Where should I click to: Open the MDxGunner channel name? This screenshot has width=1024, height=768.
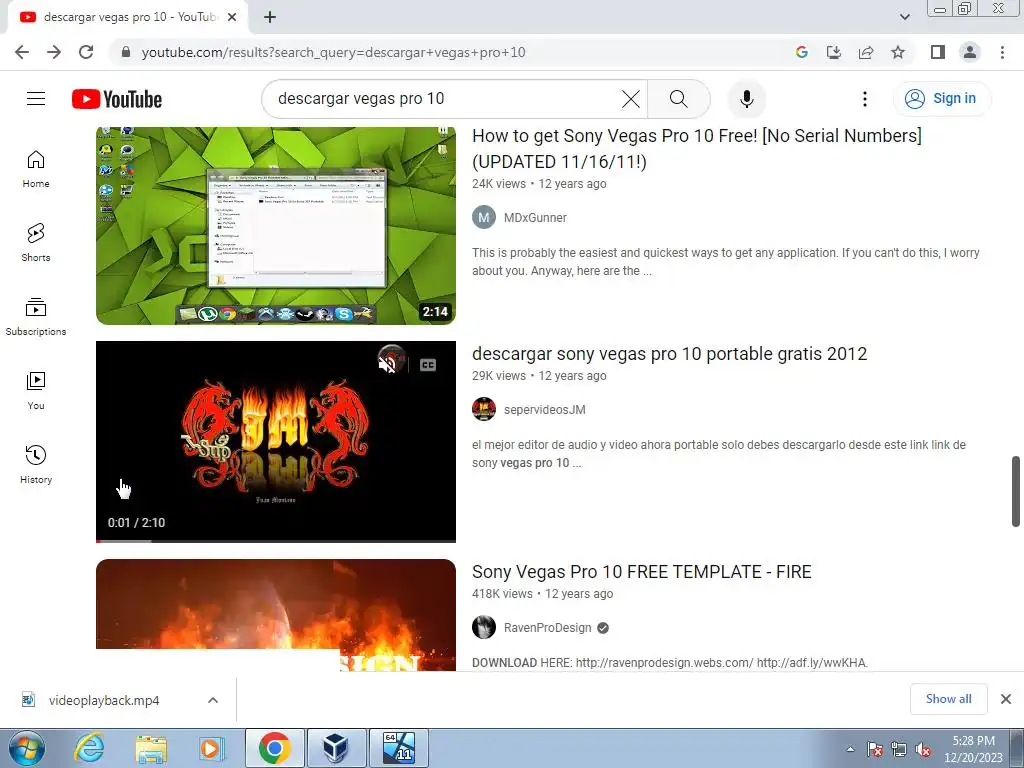coord(535,217)
